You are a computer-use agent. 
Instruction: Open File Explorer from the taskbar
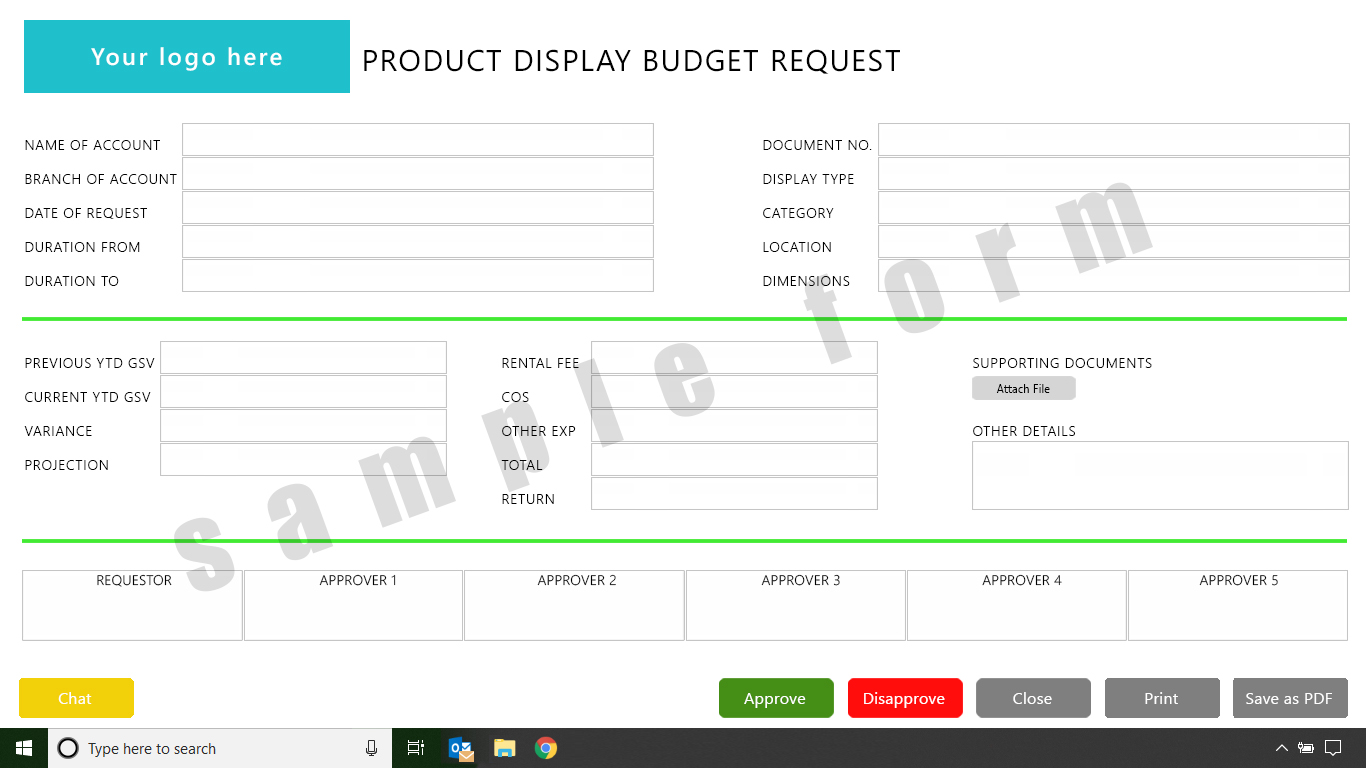click(x=505, y=748)
